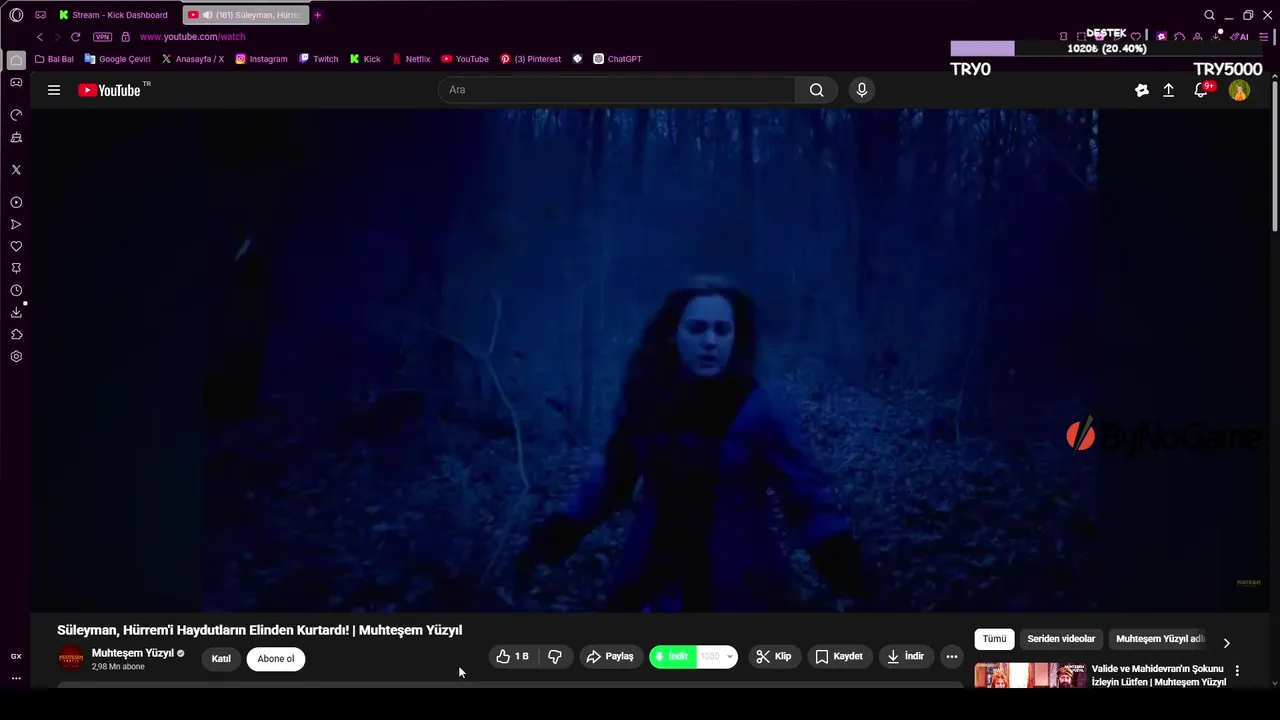The width and height of the screenshot is (1280, 720).
Task: Select the Tümü filter chip
Action: coord(994,639)
